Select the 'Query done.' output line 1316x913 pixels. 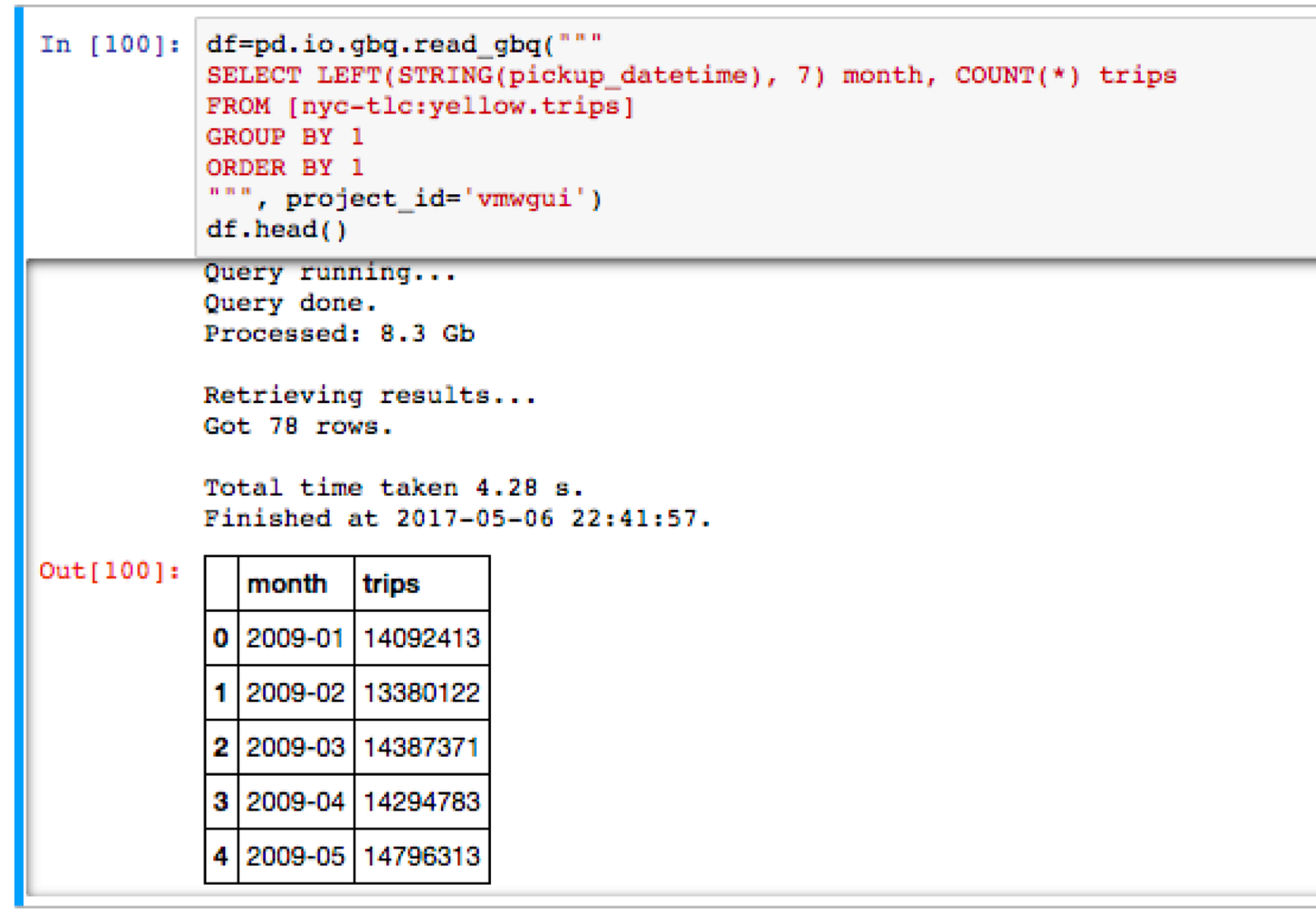tap(290, 304)
